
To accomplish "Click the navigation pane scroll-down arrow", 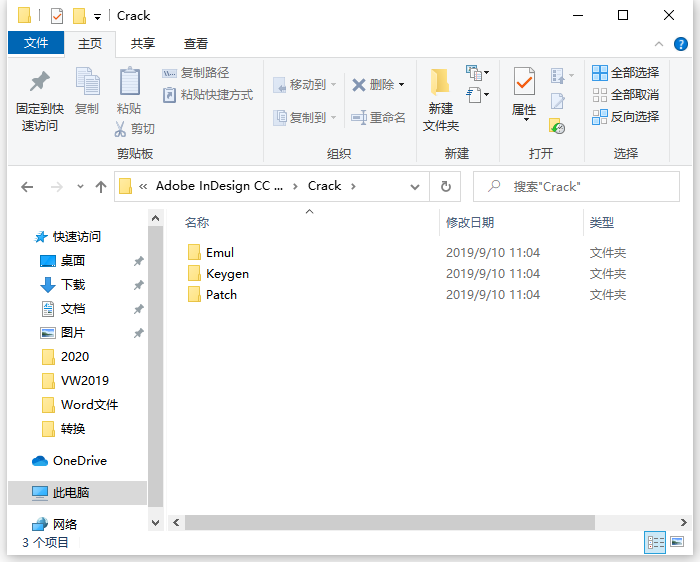I will [x=155, y=523].
